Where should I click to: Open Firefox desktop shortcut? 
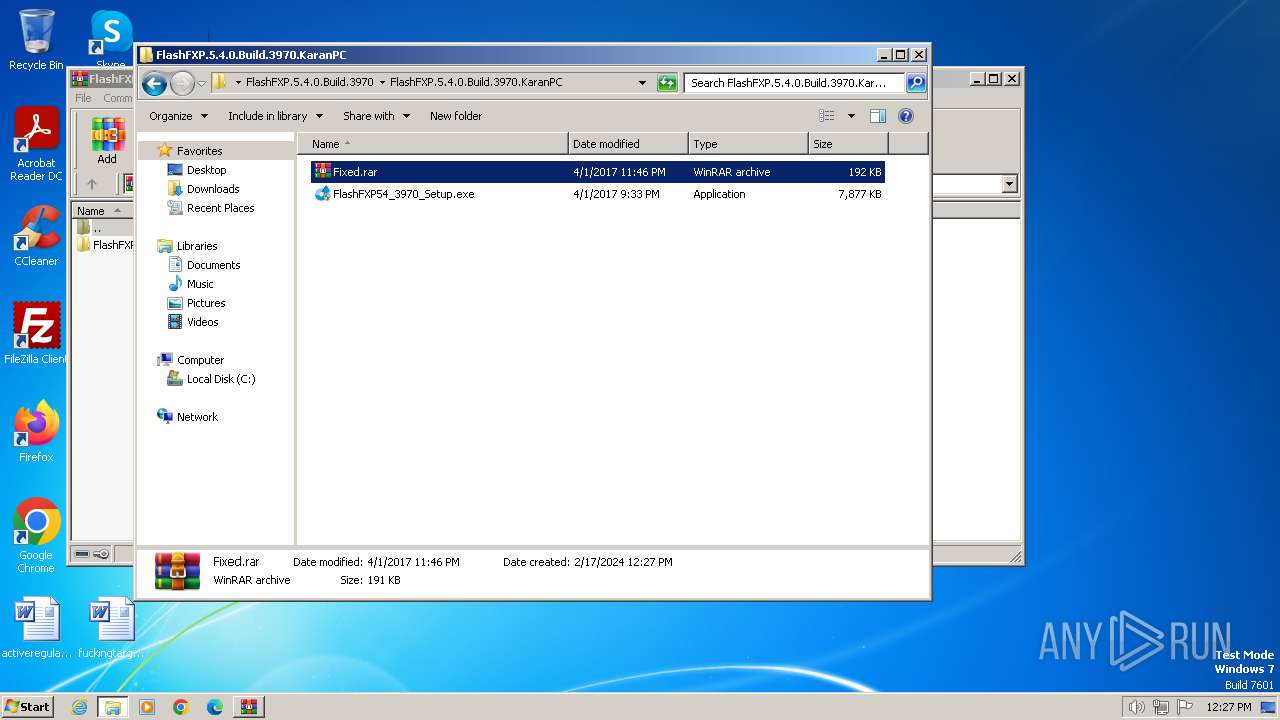click(36, 431)
